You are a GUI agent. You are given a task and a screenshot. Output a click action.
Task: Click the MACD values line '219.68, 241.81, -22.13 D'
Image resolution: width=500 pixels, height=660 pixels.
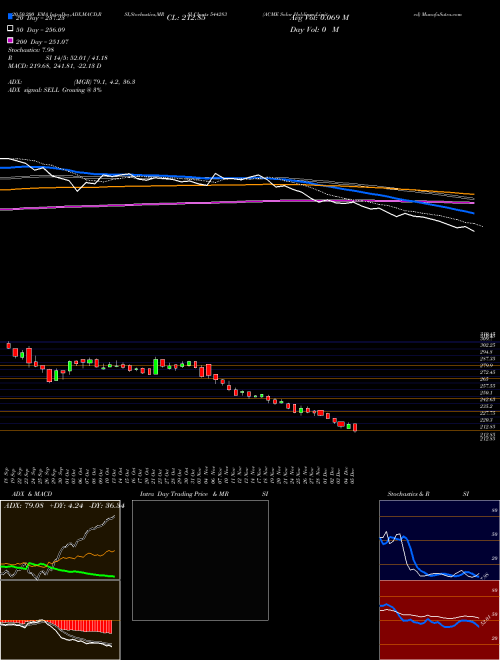(63, 66)
